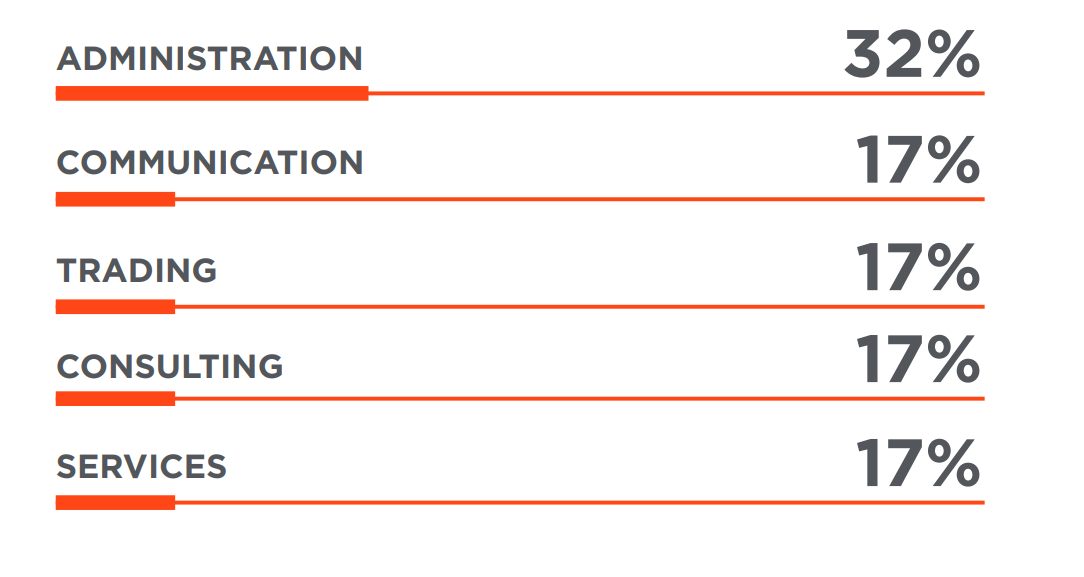The width and height of the screenshot is (1084, 577).
Task: Click the 32% value
Action: tap(912, 54)
